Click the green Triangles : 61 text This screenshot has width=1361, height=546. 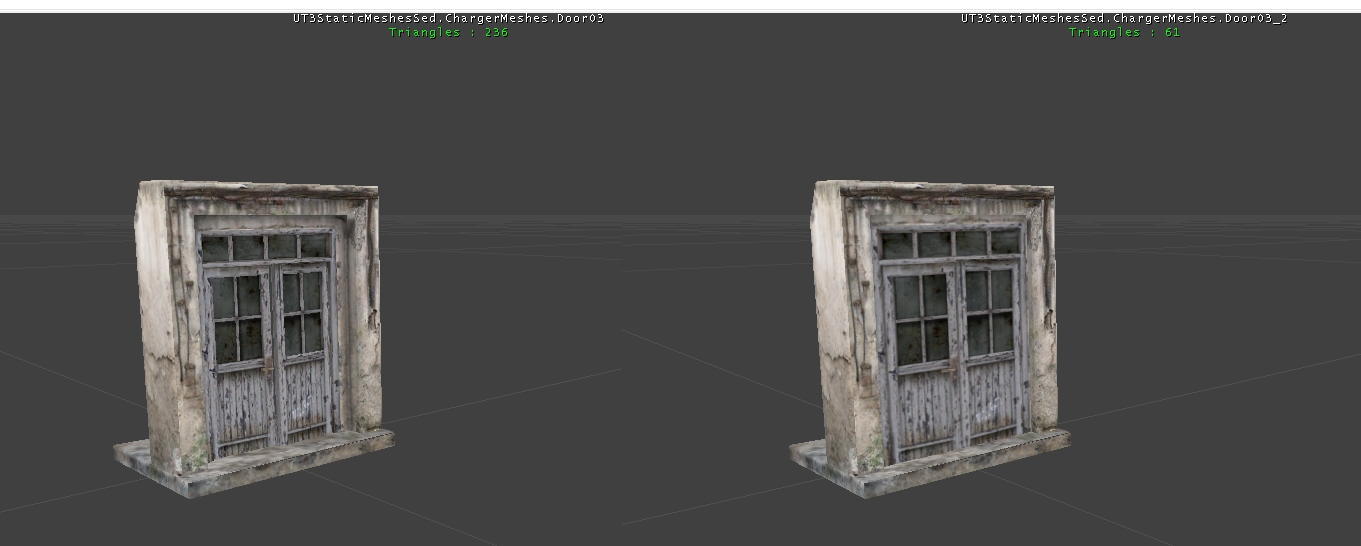tap(1124, 32)
